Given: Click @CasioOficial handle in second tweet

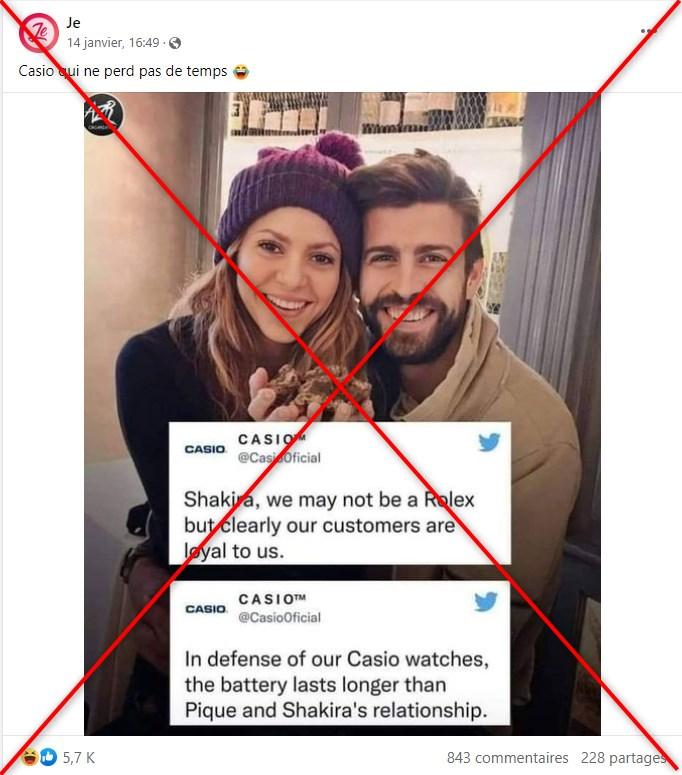Looking at the screenshot, I should 280,617.
